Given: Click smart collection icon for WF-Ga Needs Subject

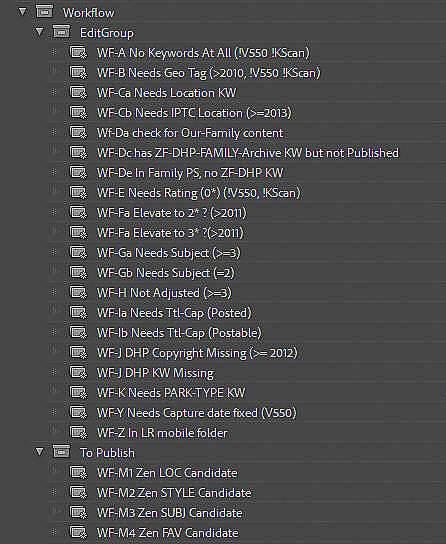Looking at the screenshot, I should pos(78,253).
